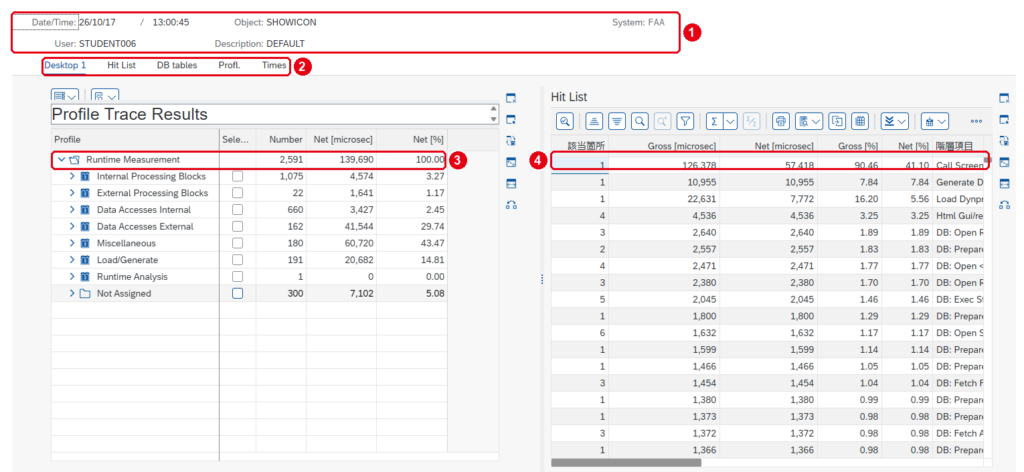Viewport: 1024px width, 472px height.
Task: Tick the Internal Processing Blocks checkbox
Action: [x=237, y=176]
